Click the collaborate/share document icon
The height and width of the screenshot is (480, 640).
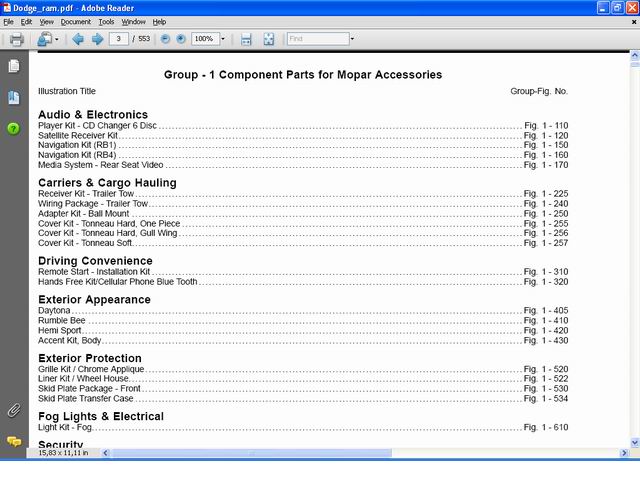(44, 39)
